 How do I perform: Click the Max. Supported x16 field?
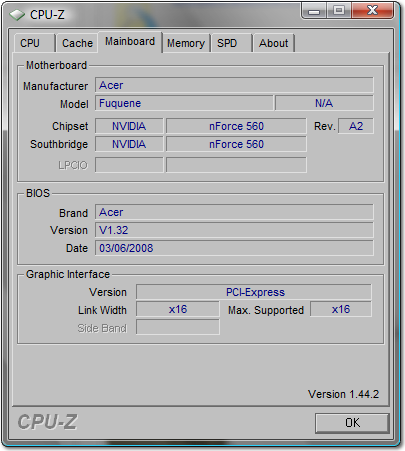341,309
